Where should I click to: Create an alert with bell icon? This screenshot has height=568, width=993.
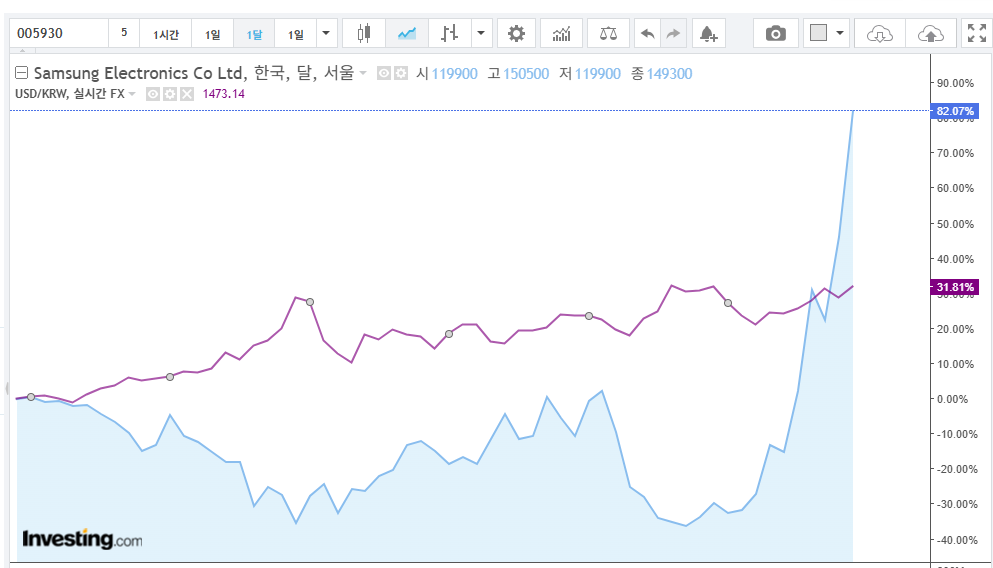(x=708, y=33)
